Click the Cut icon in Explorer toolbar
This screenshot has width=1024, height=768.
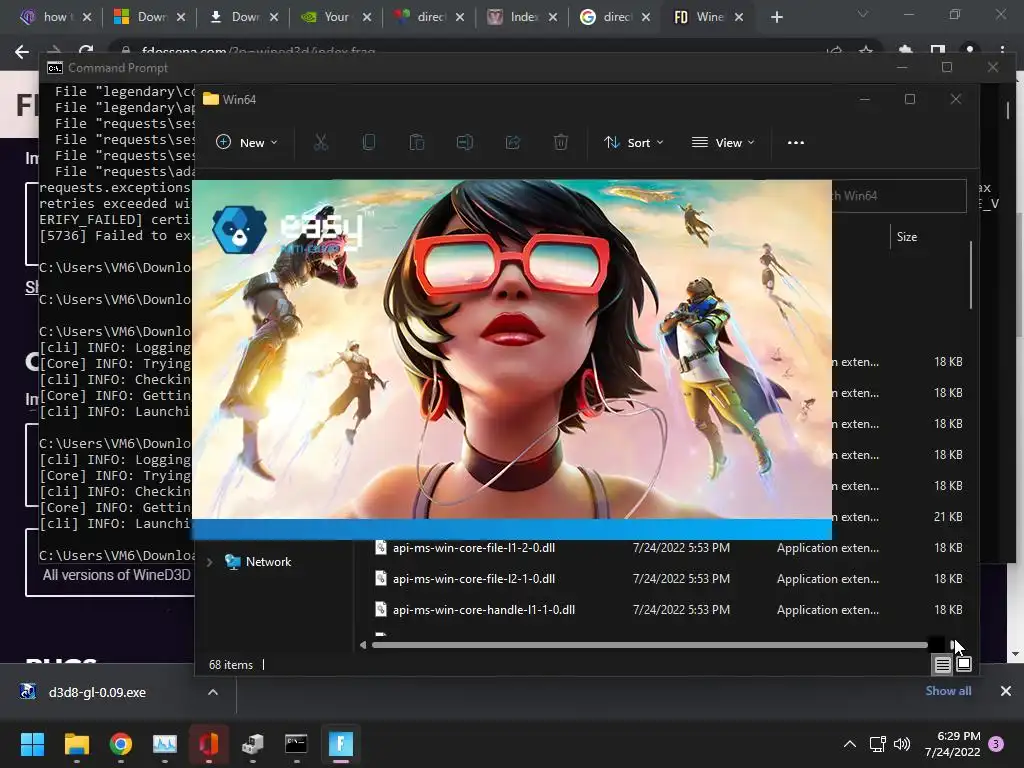click(321, 142)
